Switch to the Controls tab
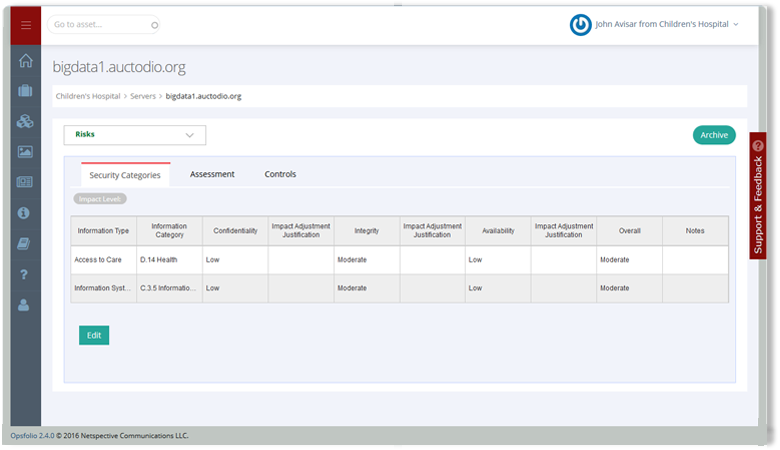The height and width of the screenshot is (450, 780). pyautogui.click(x=280, y=174)
